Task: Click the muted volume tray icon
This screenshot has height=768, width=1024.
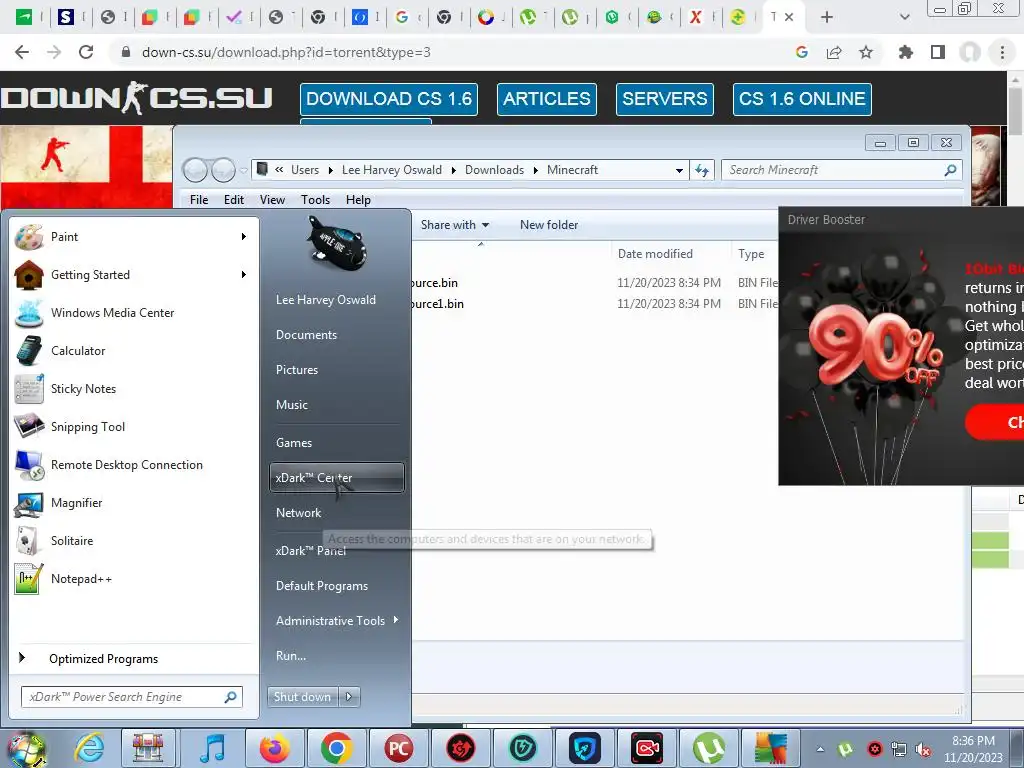Action: pos(923,750)
